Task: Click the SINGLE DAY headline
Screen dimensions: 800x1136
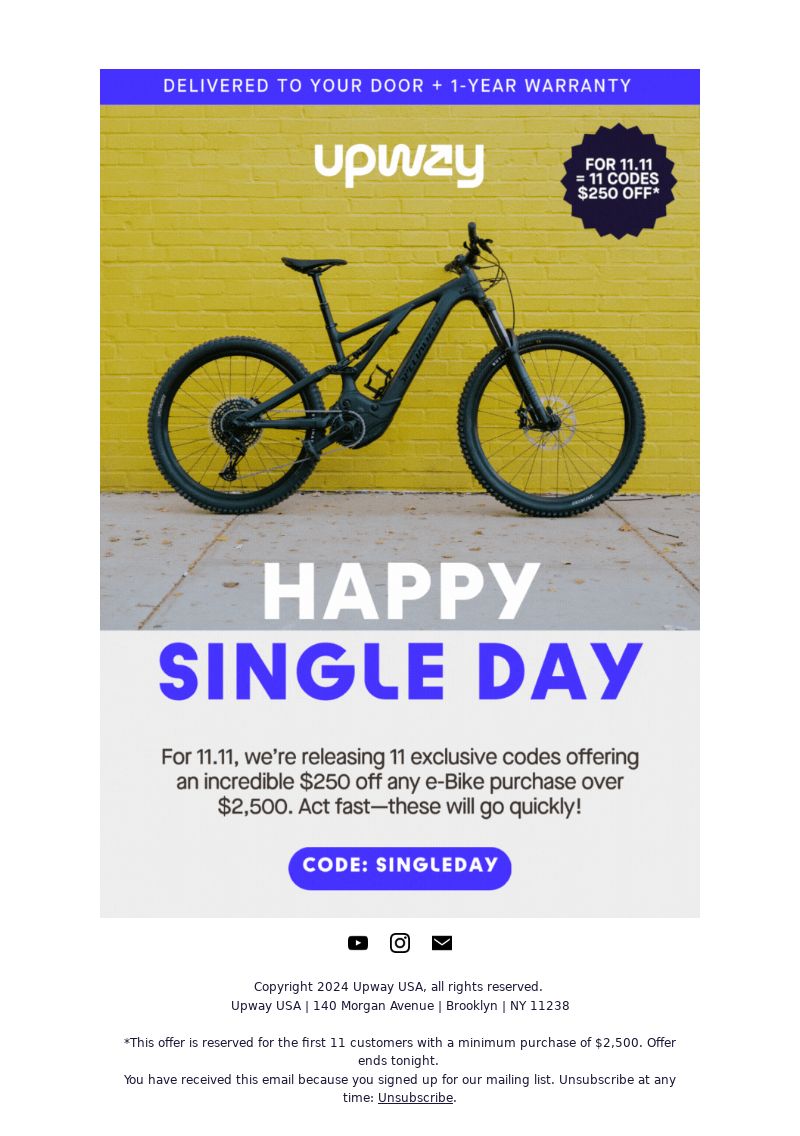Action: 401,672
